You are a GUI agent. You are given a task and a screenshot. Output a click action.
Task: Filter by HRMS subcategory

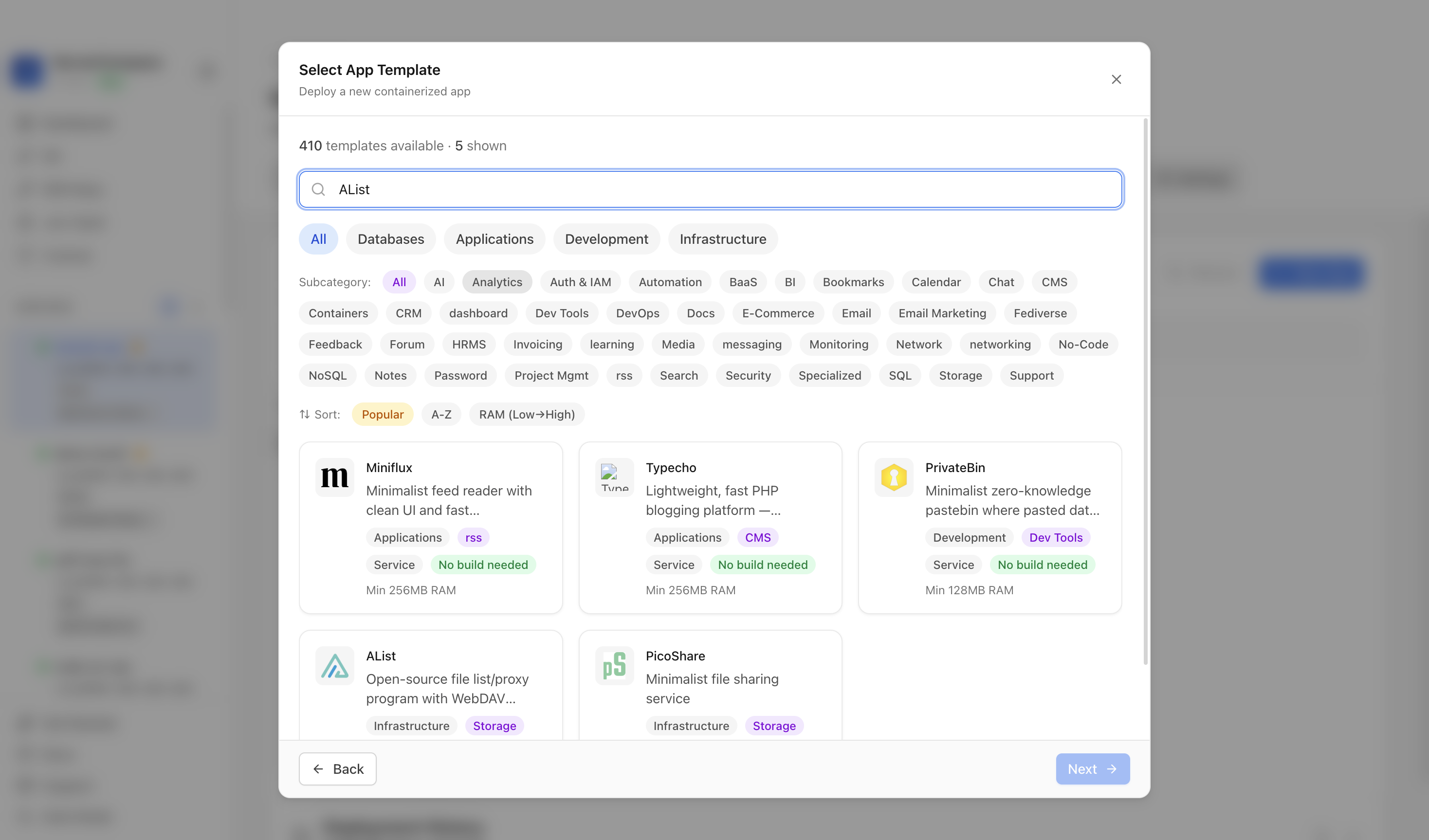pyautogui.click(x=469, y=344)
